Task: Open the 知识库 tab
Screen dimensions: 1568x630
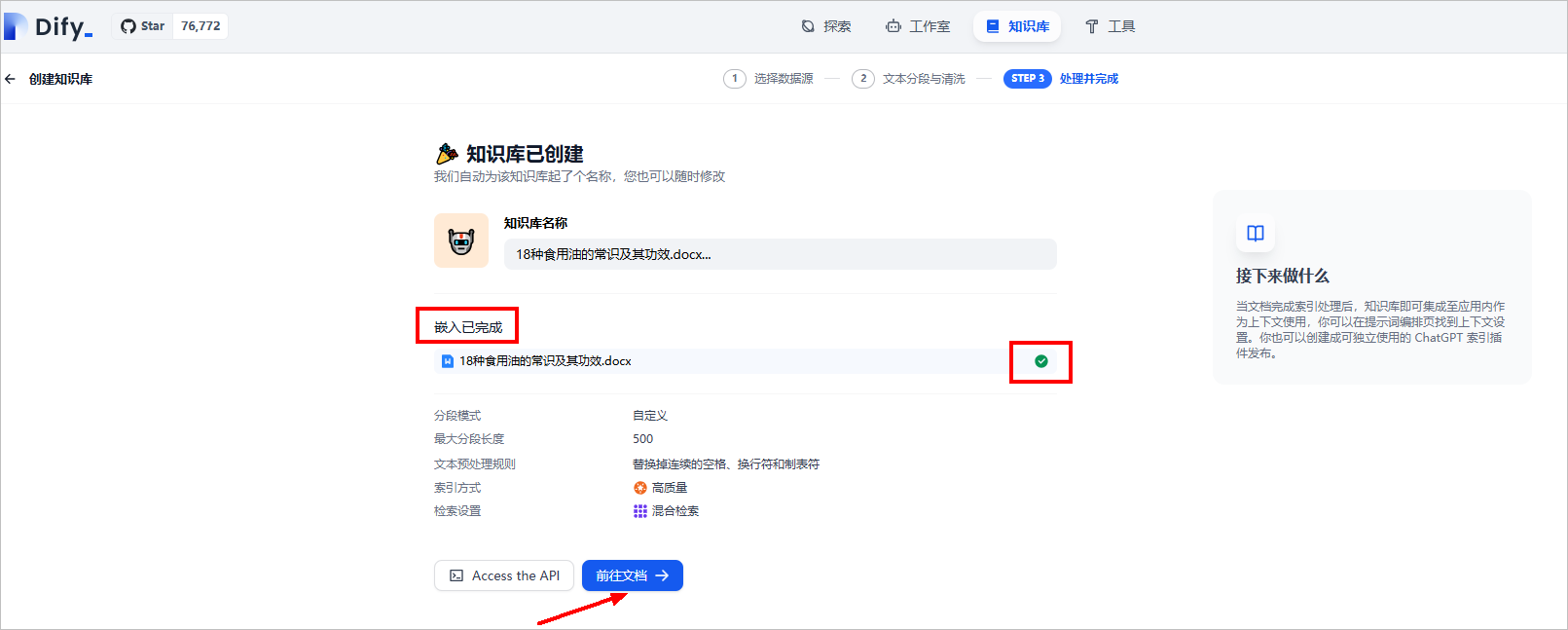Action: tap(1017, 26)
